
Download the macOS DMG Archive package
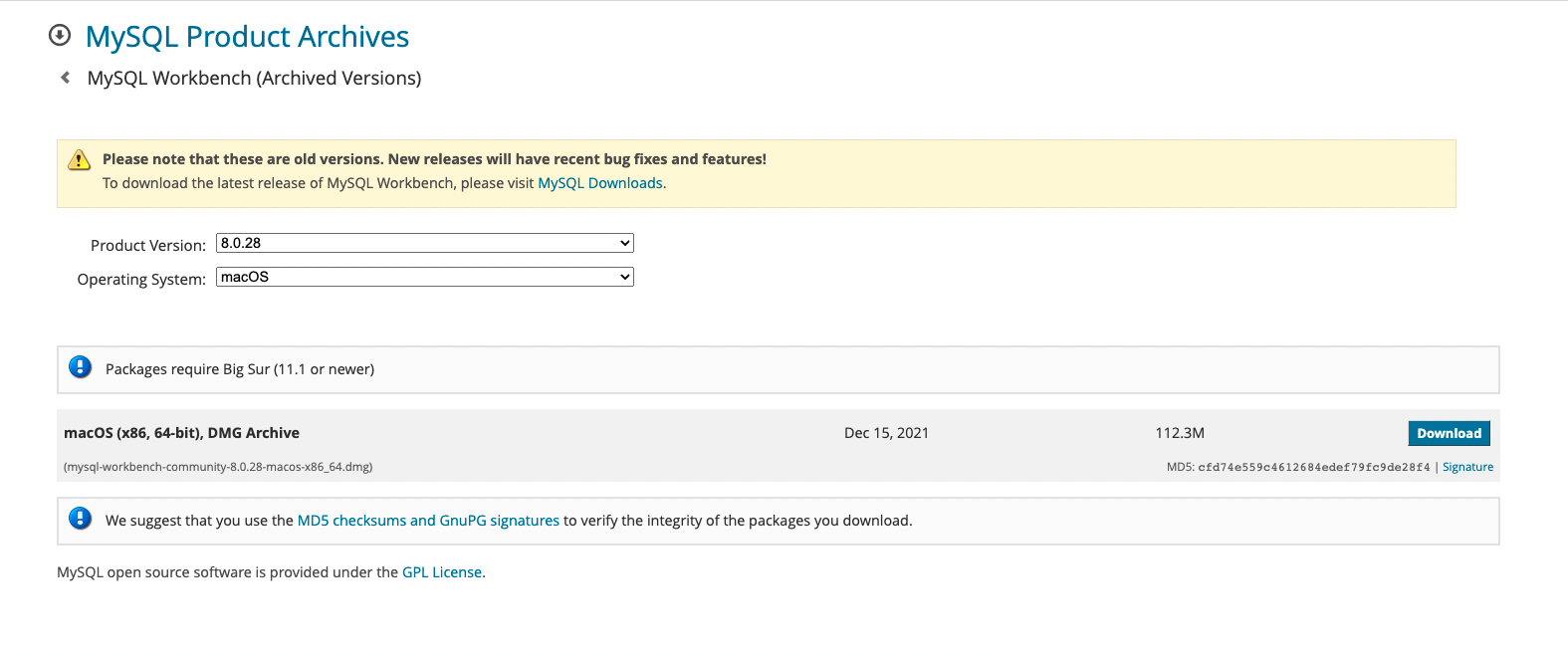[1449, 433]
